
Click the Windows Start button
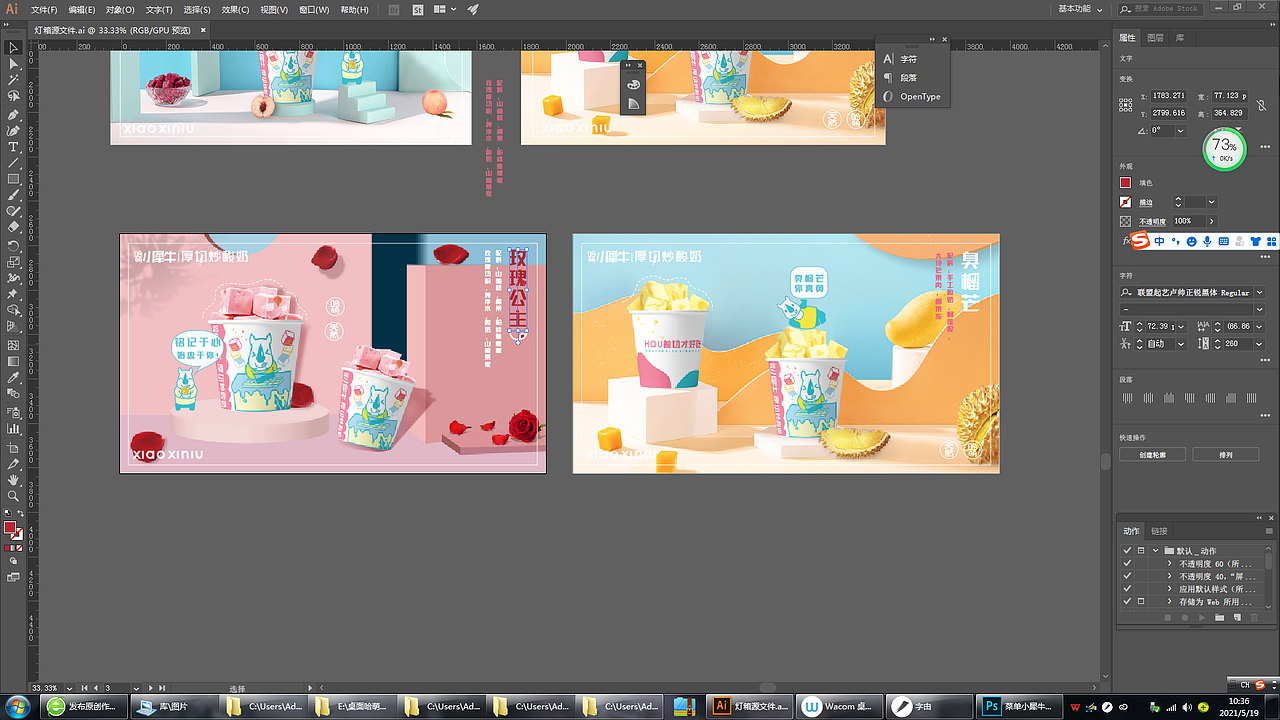point(19,706)
